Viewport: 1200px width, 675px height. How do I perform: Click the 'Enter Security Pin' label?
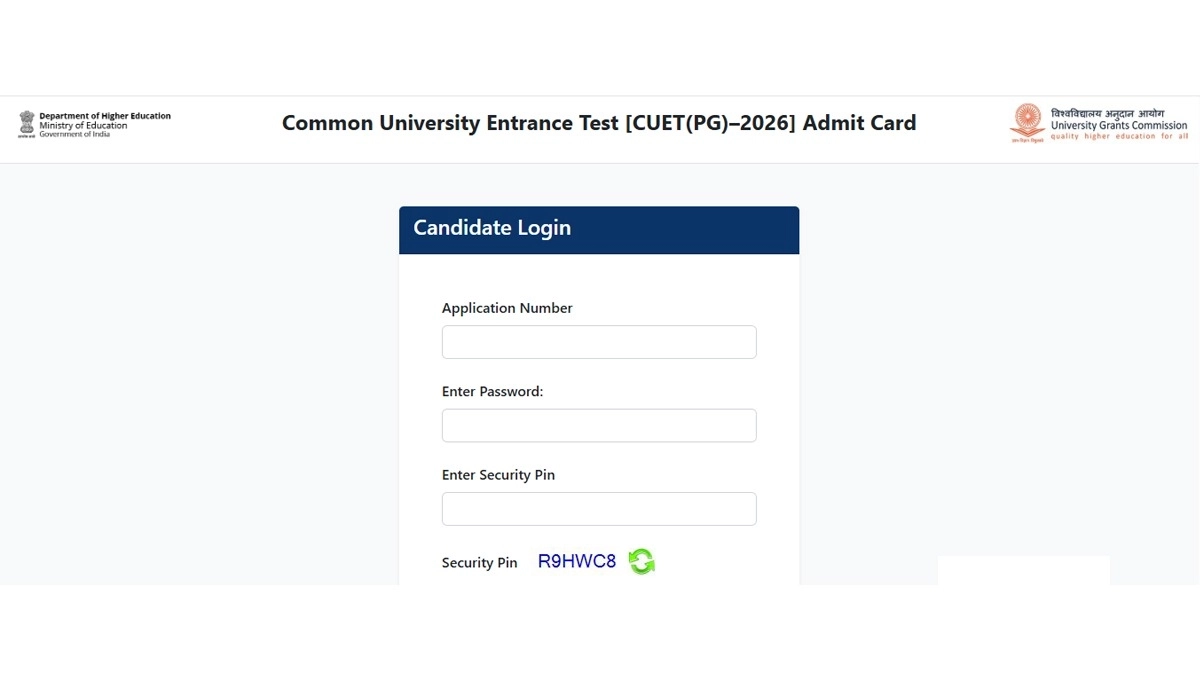coord(498,475)
